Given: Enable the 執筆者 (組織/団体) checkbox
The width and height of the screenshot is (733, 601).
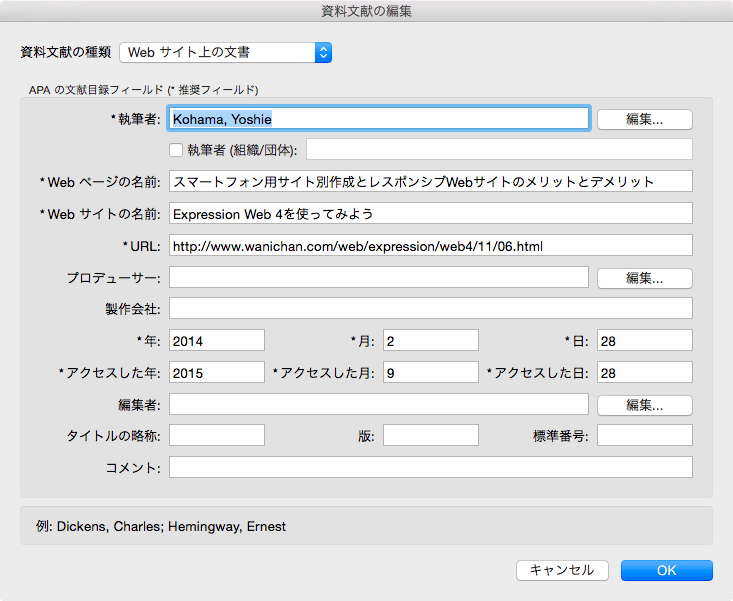Looking at the screenshot, I should tap(176, 150).
